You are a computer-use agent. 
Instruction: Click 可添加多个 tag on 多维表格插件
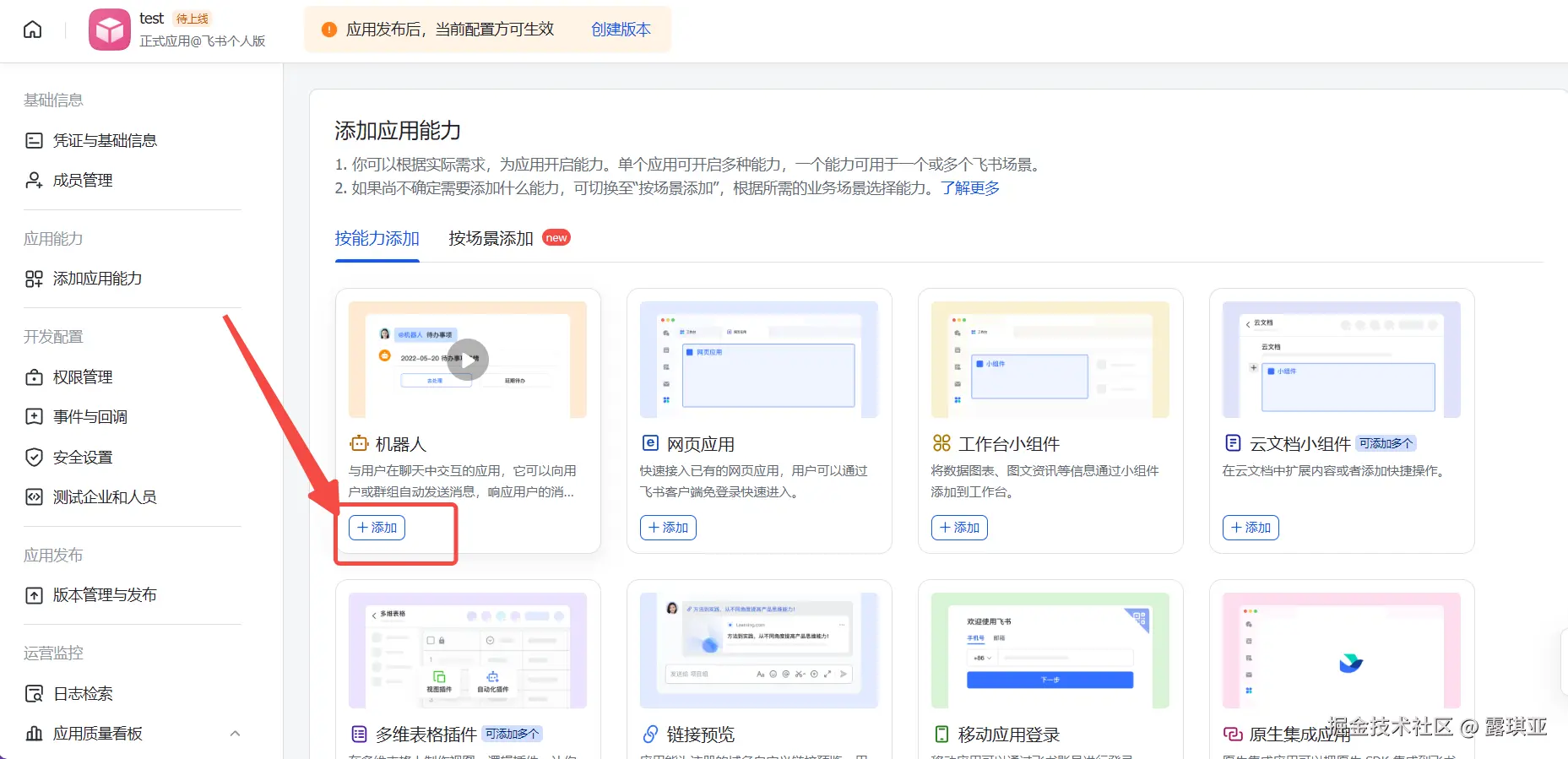tap(513, 735)
